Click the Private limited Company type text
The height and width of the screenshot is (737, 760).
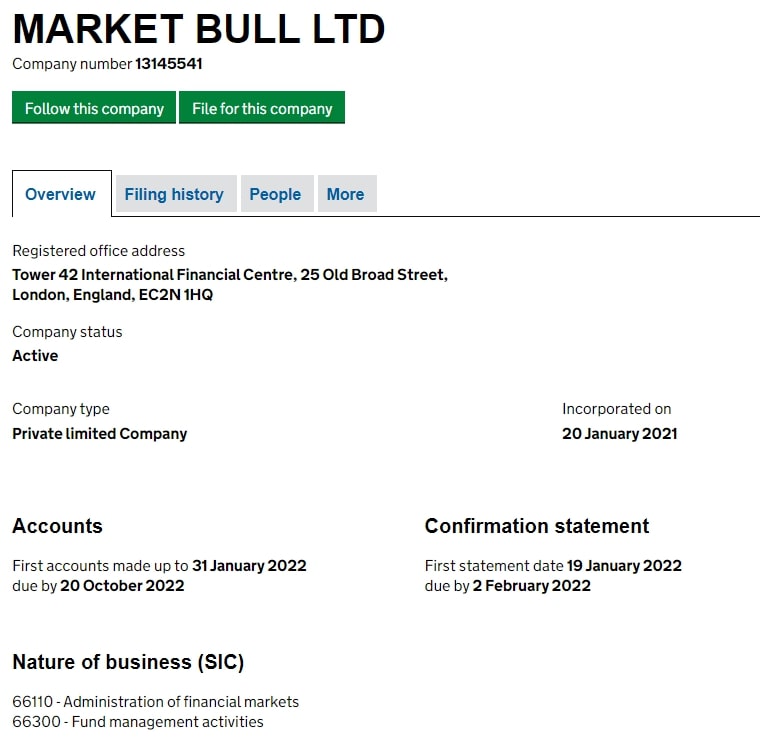point(99,433)
